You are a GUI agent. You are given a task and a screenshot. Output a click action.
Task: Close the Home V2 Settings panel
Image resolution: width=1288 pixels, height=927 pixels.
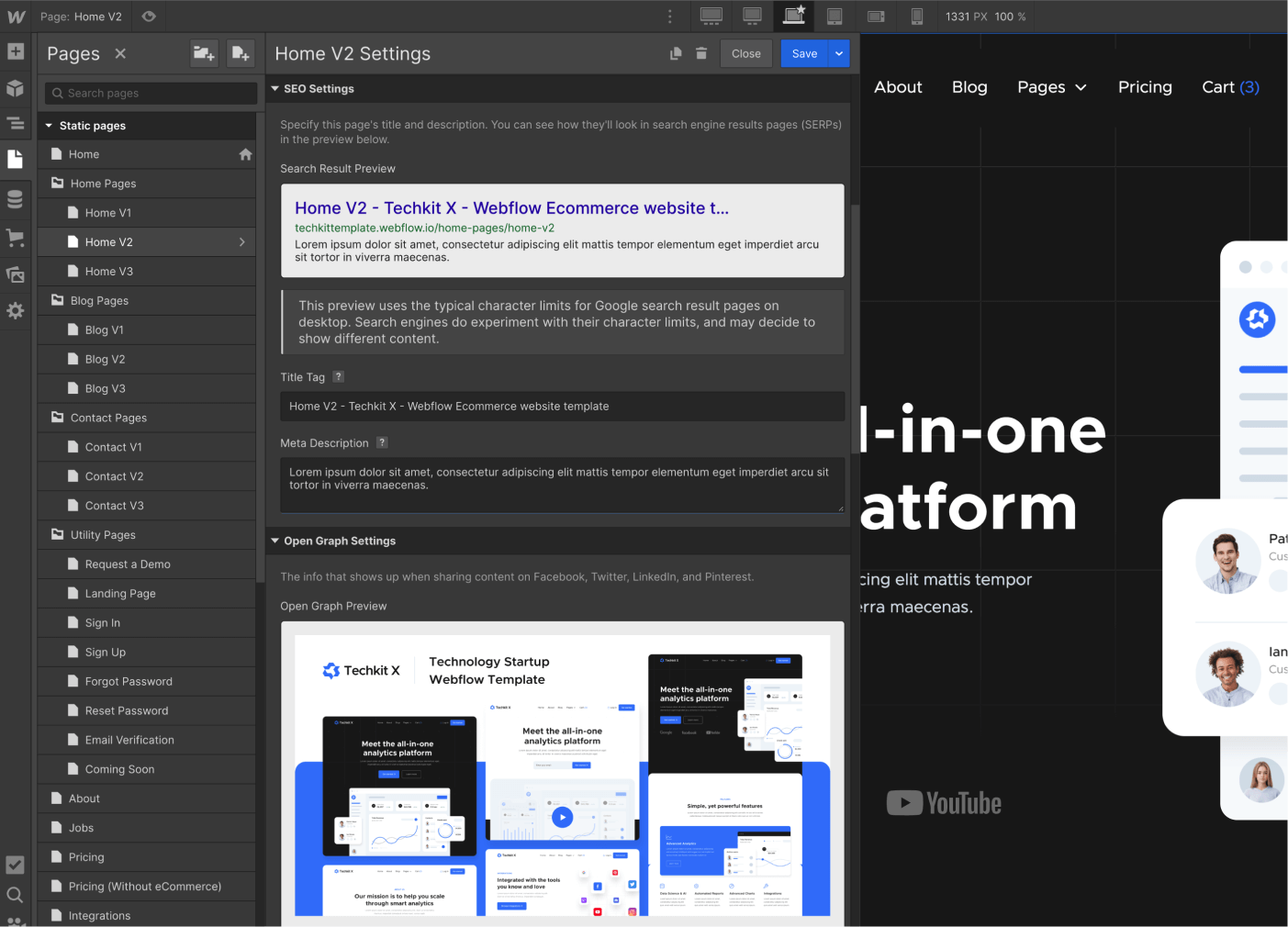[x=745, y=53]
